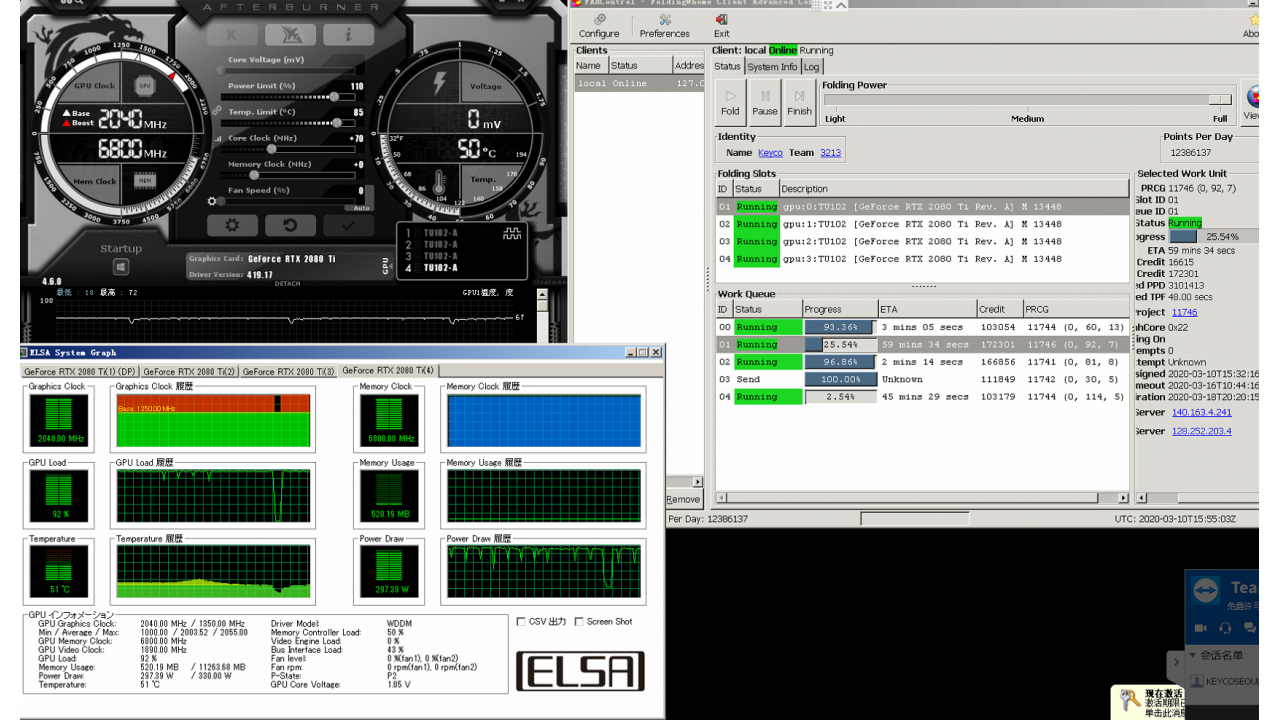Select GeForce RTX 2080 Ti(2) tab in ELSA
The height and width of the screenshot is (720, 1280).
189,371
